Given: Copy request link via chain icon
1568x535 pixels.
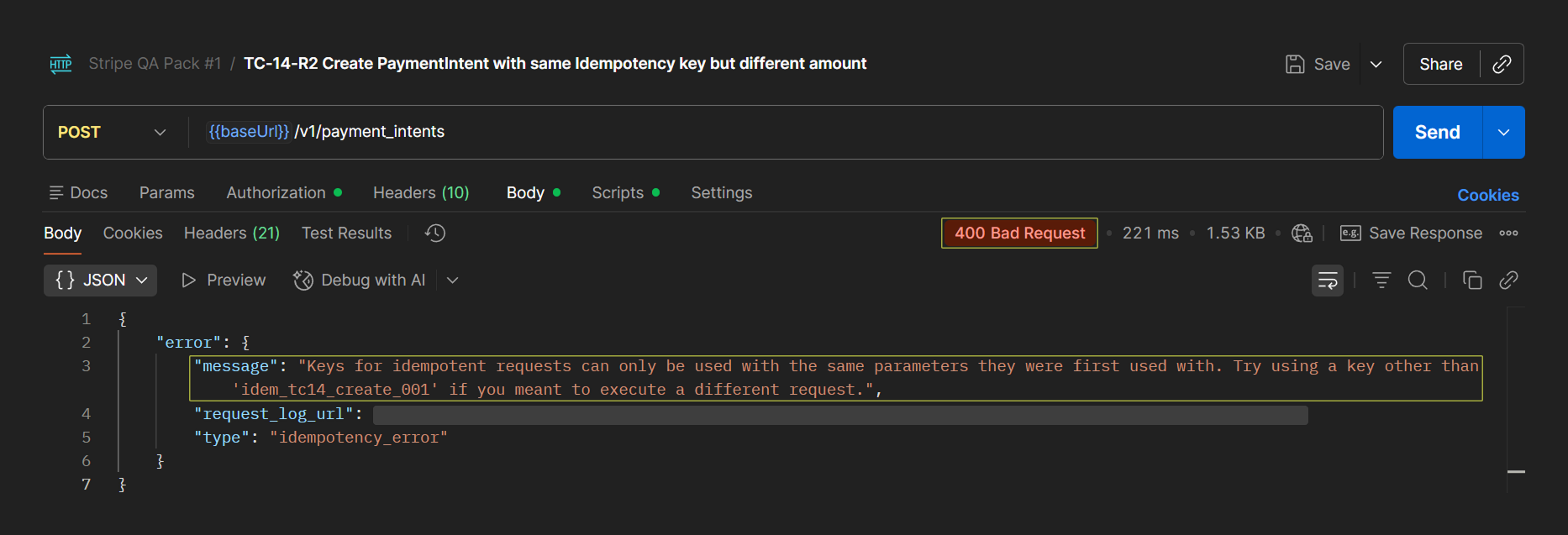Looking at the screenshot, I should click(x=1502, y=64).
